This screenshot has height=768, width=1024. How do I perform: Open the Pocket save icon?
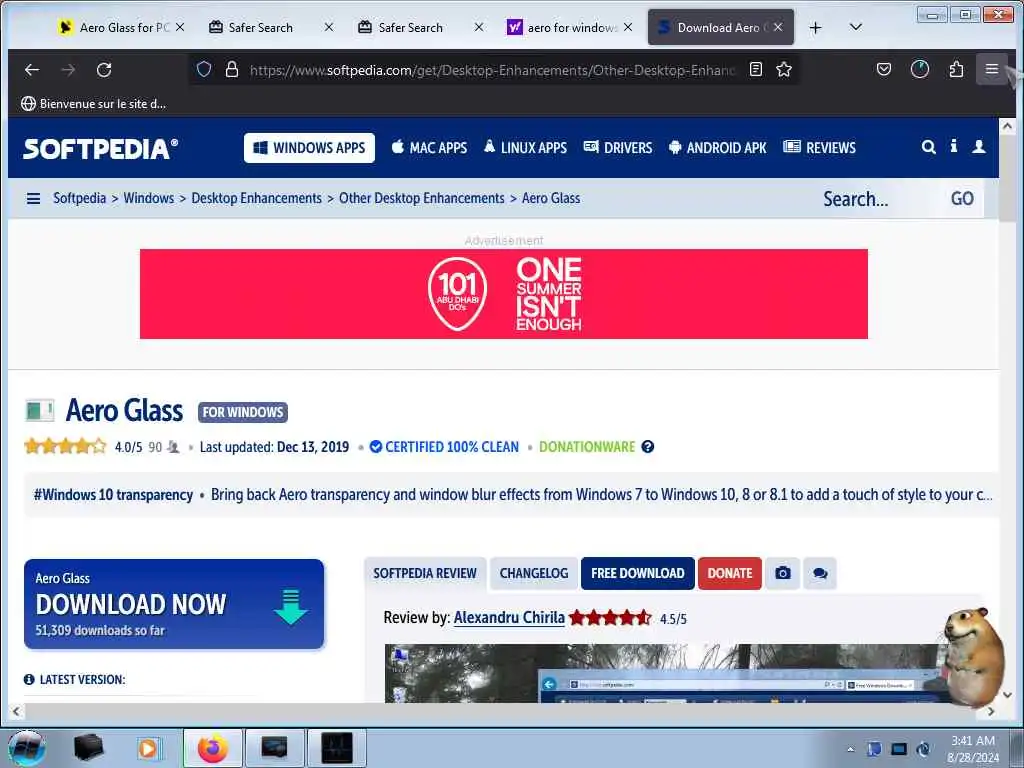click(884, 69)
